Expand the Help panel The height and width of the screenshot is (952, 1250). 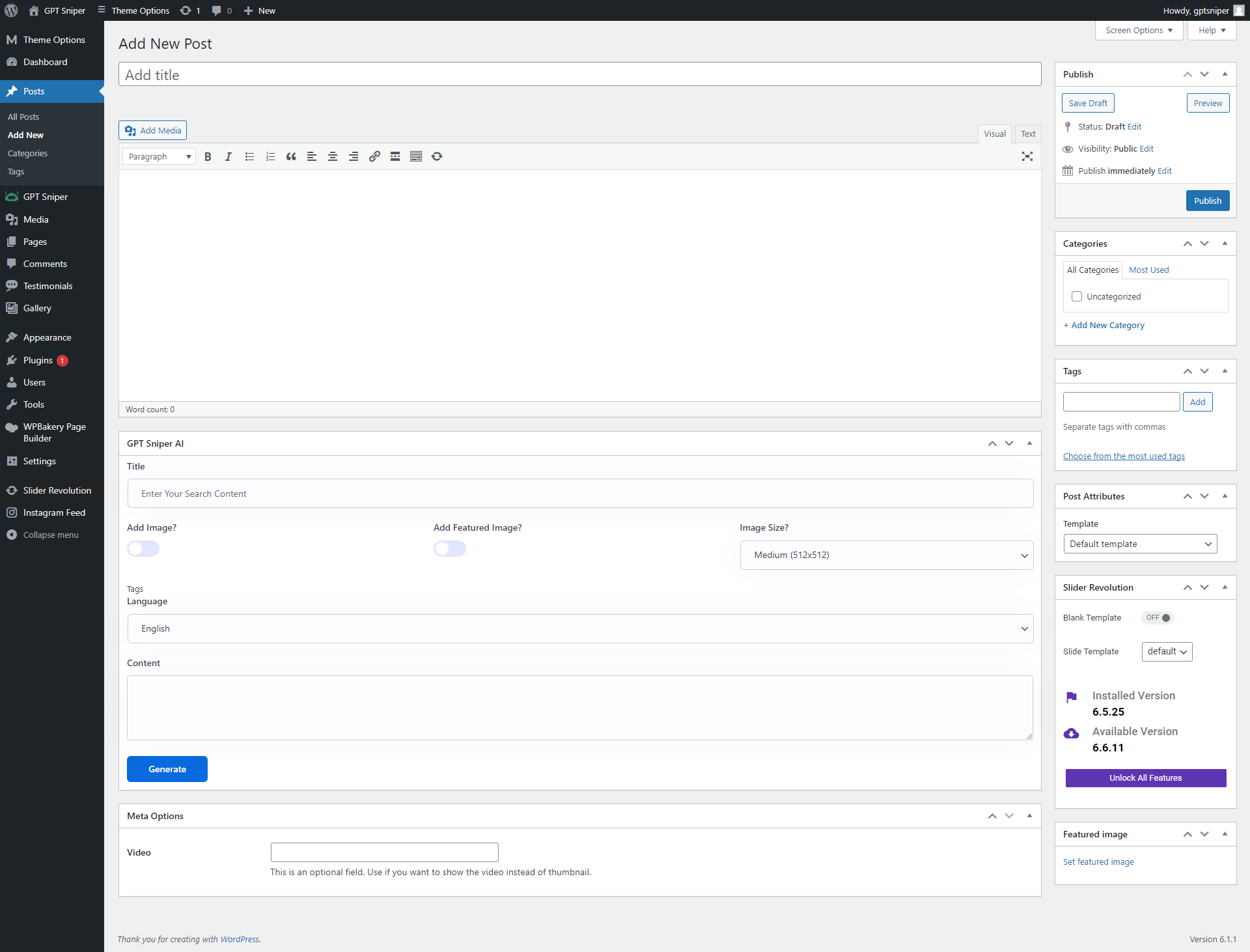[x=1212, y=31]
